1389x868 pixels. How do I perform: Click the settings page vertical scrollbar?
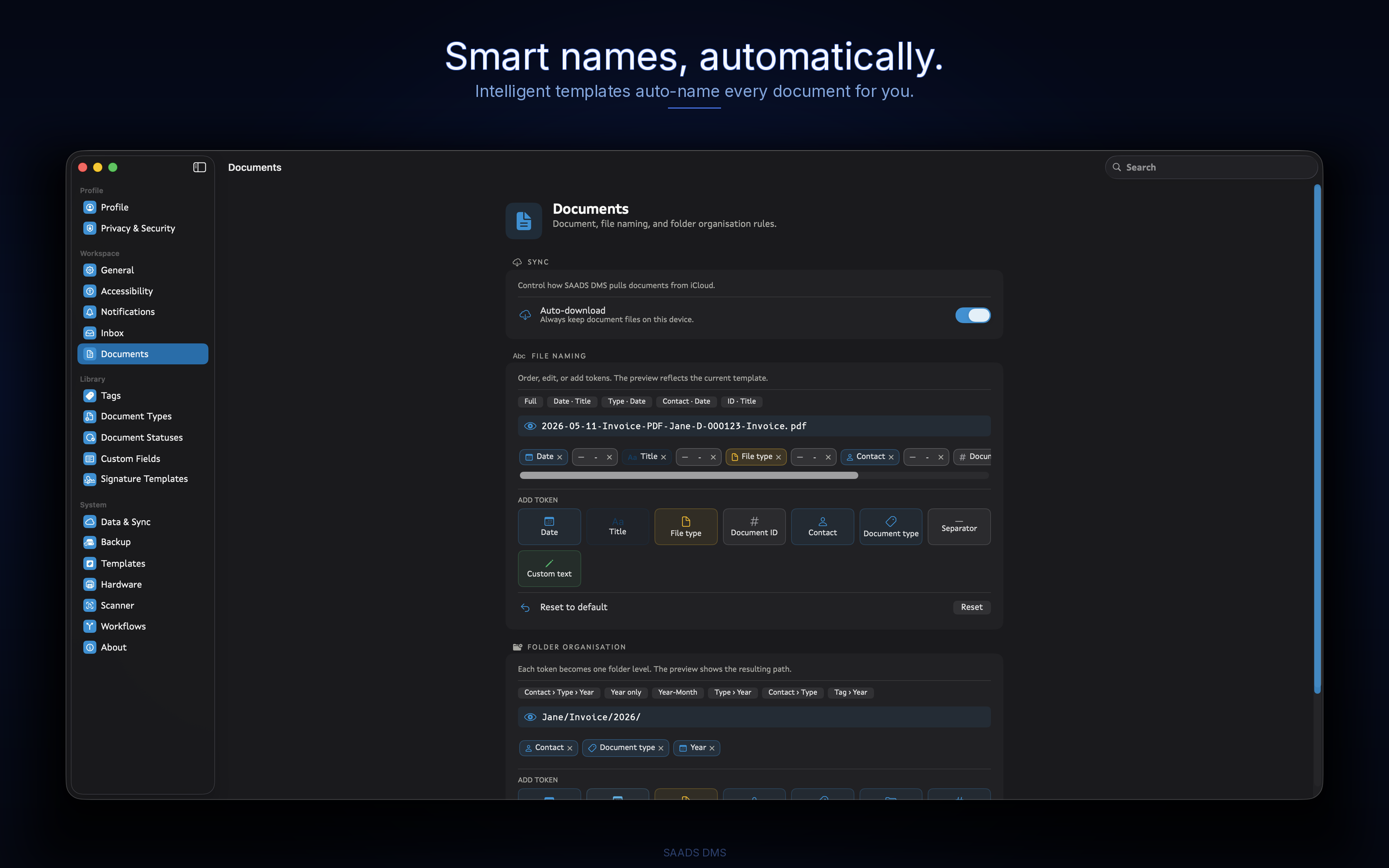click(1317, 439)
